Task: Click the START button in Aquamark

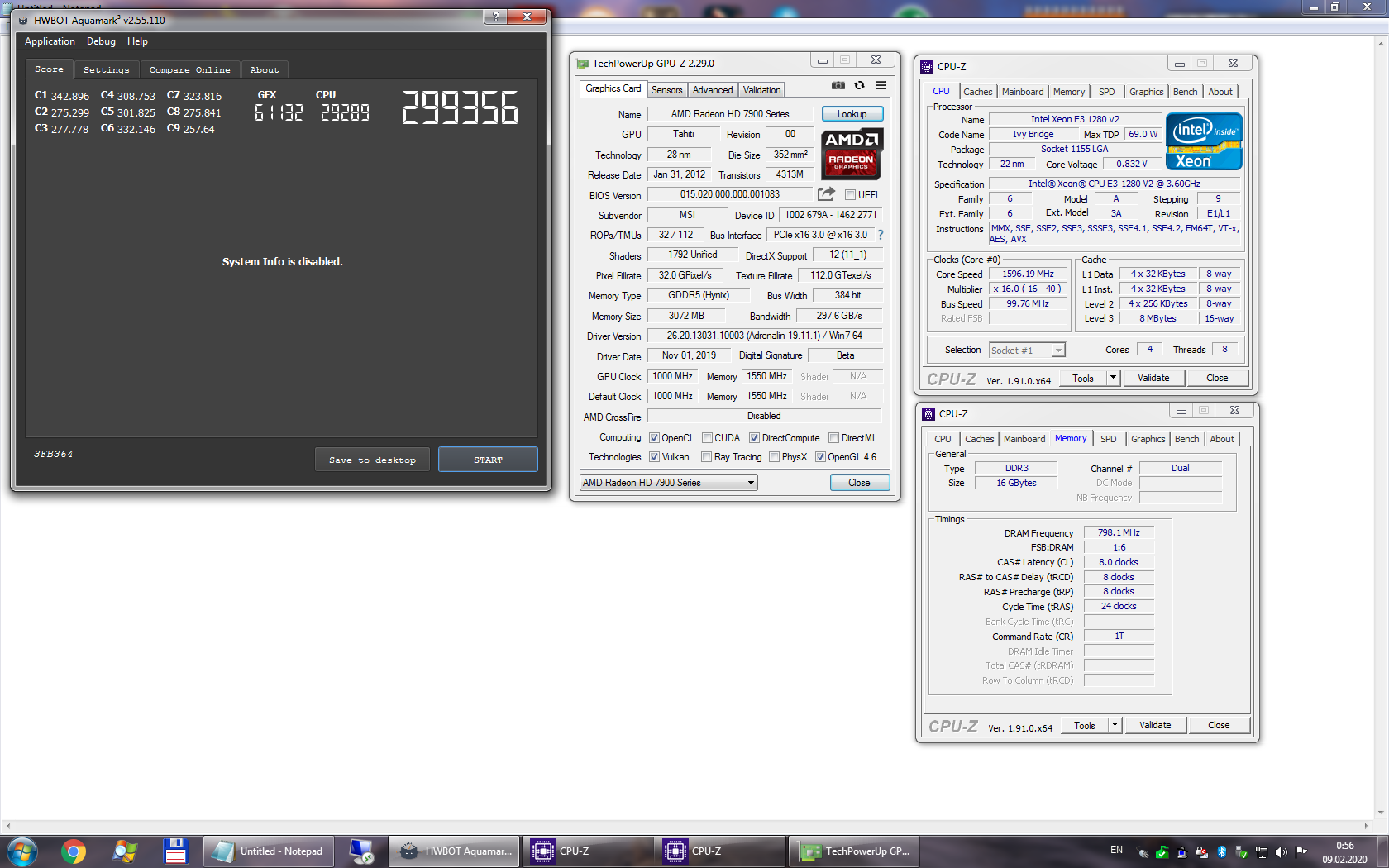Action: click(x=488, y=460)
